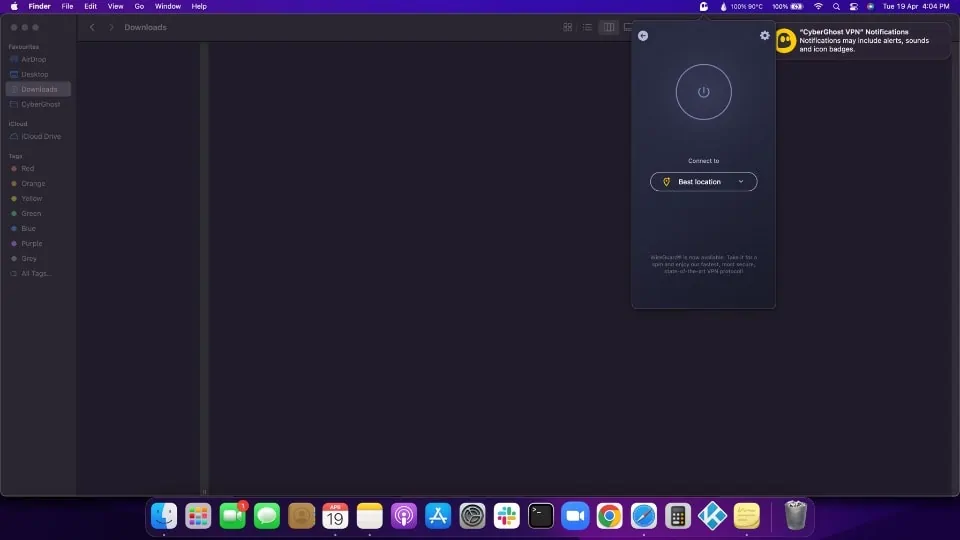Open Kodi from the Dock

[713, 516]
